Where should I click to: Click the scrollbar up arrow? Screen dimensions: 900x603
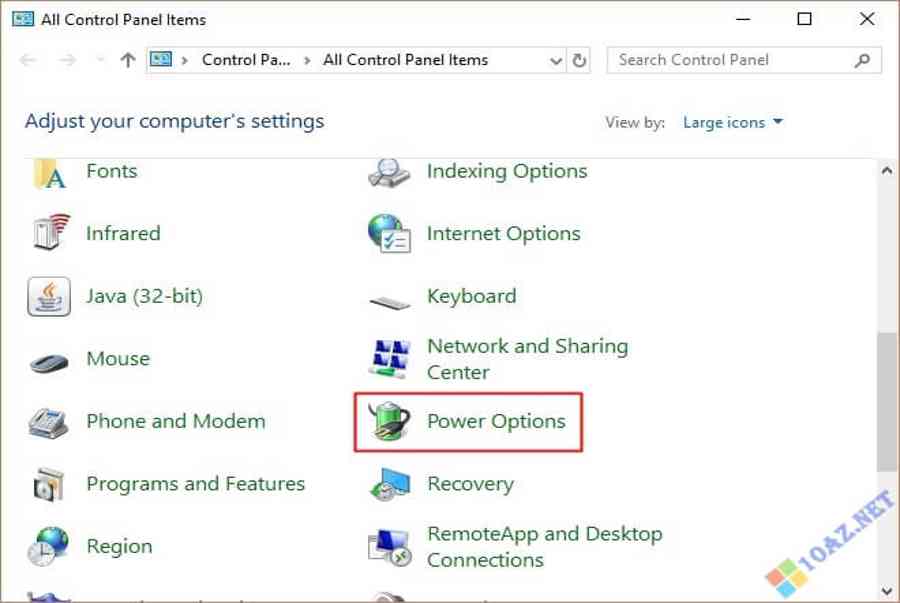click(887, 170)
